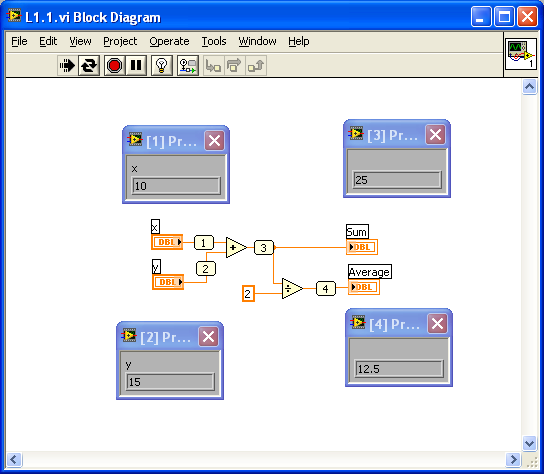Minimize the L1.1.vi Block Diagram window
This screenshot has height=474, width=544.
pos(481,17)
